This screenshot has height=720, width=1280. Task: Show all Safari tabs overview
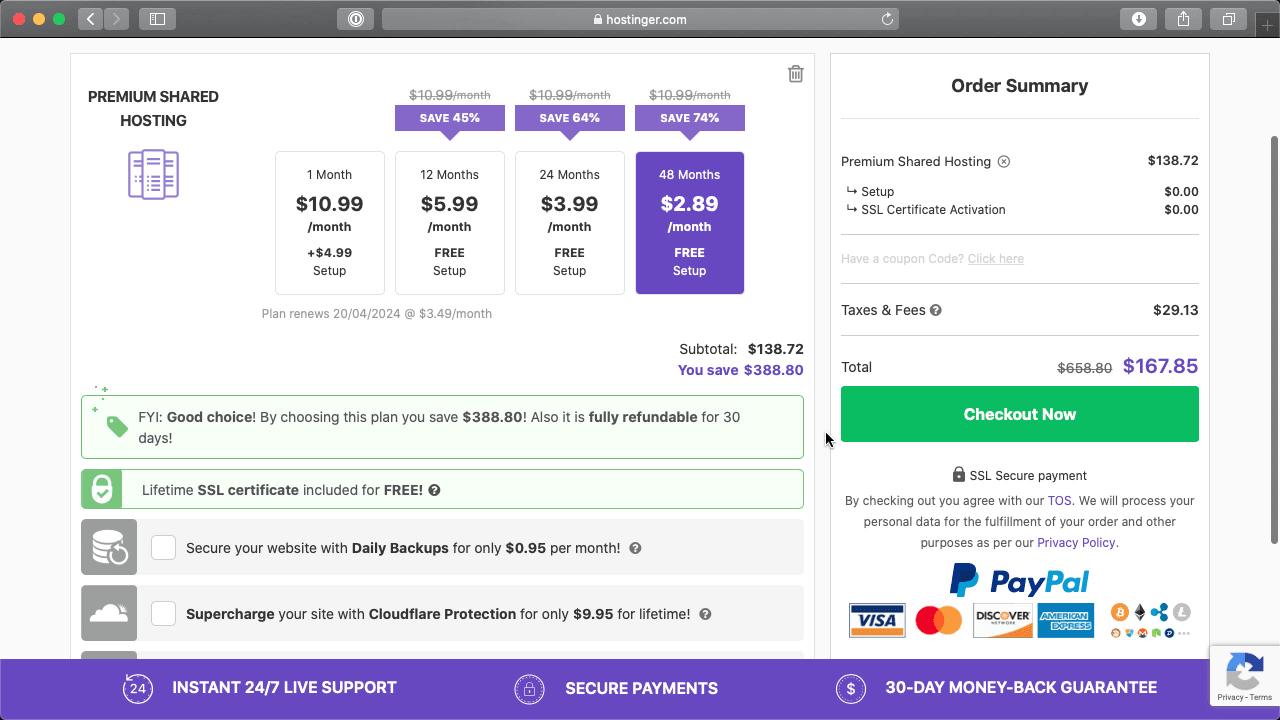(1228, 18)
